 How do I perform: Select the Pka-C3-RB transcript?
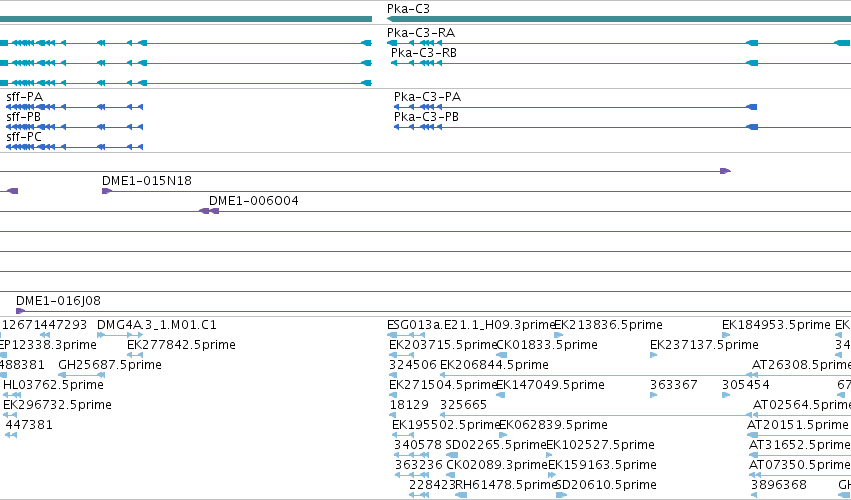[x=424, y=53]
